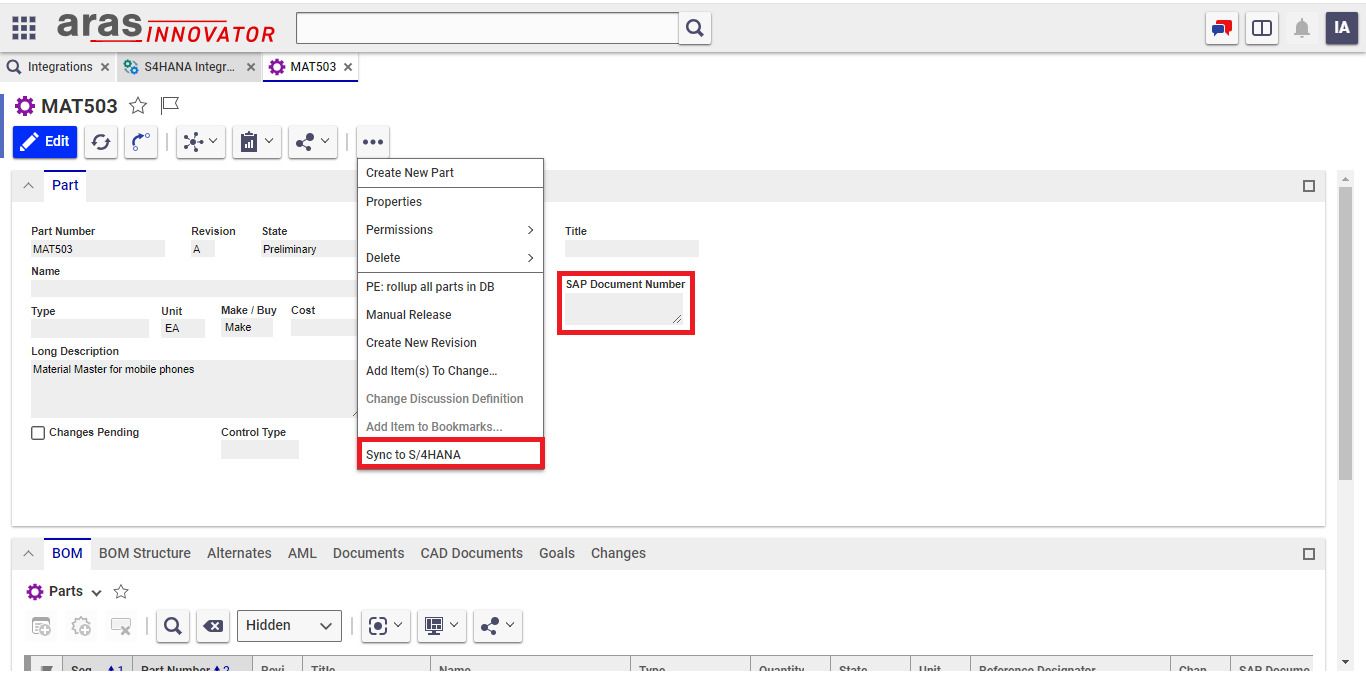
Task: Open the Changes tab
Action: point(618,553)
